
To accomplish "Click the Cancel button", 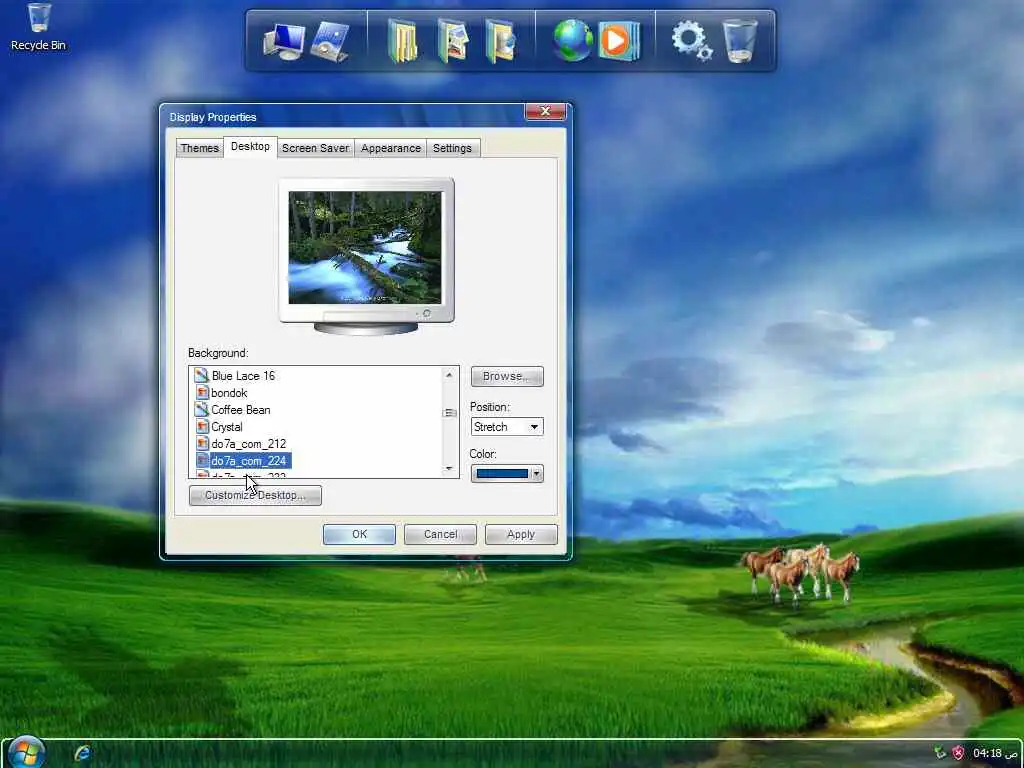I will click(440, 534).
